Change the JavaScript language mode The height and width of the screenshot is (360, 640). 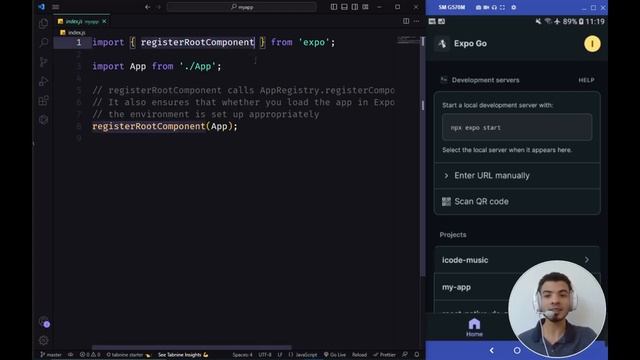tap(303, 355)
